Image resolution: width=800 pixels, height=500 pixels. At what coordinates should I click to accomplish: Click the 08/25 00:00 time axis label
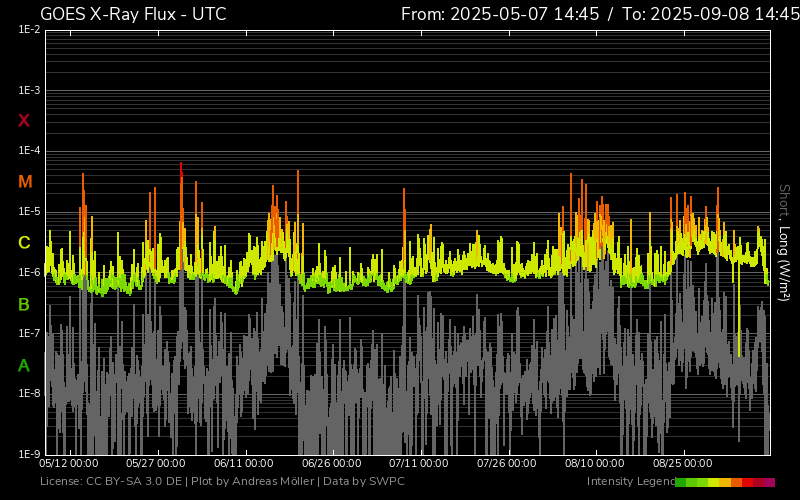[683, 464]
